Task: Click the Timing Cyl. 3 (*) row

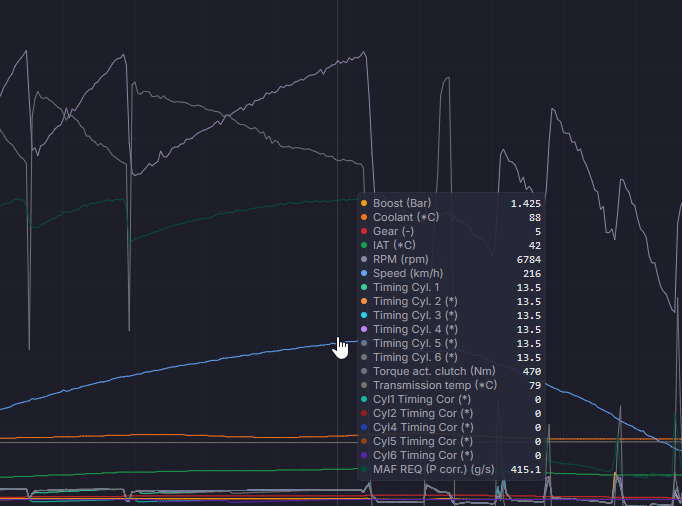Action: 451,315
